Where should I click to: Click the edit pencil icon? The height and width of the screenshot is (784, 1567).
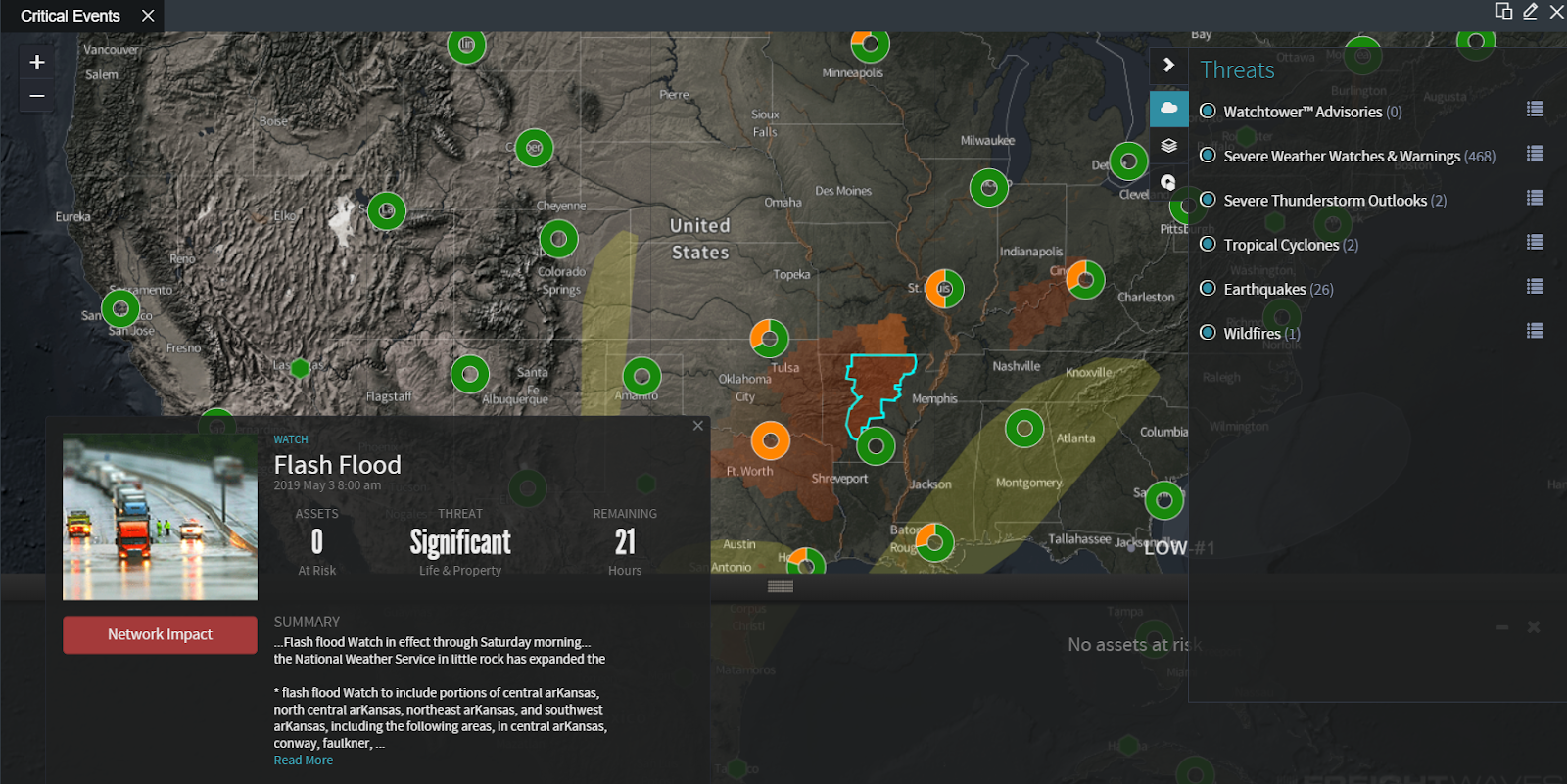click(x=1530, y=11)
